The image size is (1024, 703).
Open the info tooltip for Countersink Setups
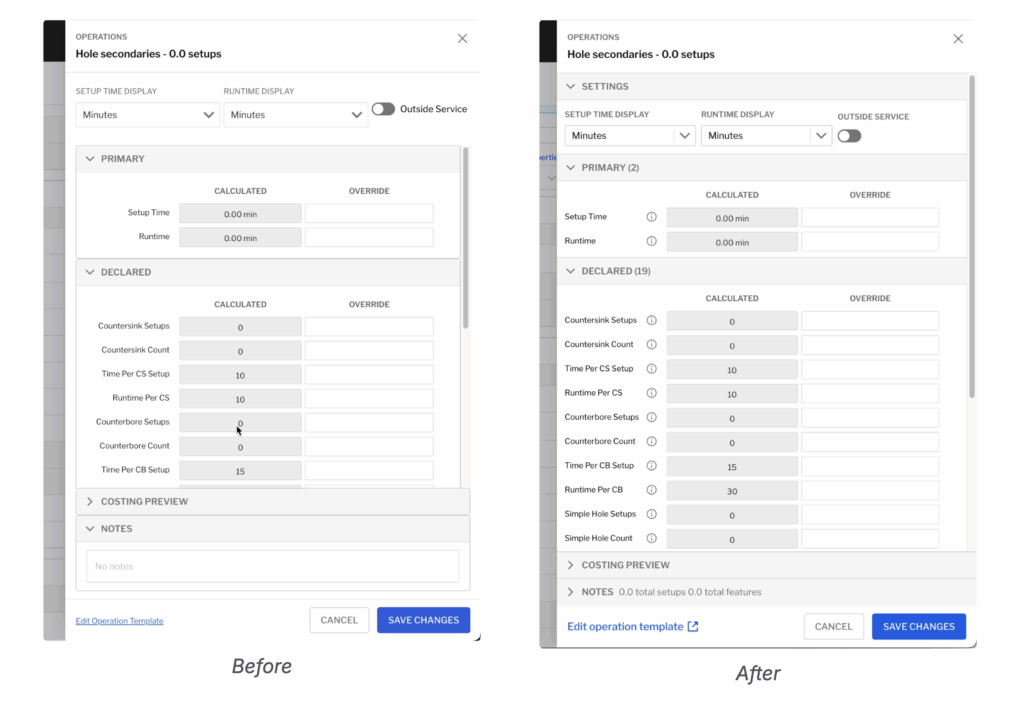pyautogui.click(x=653, y=319)
